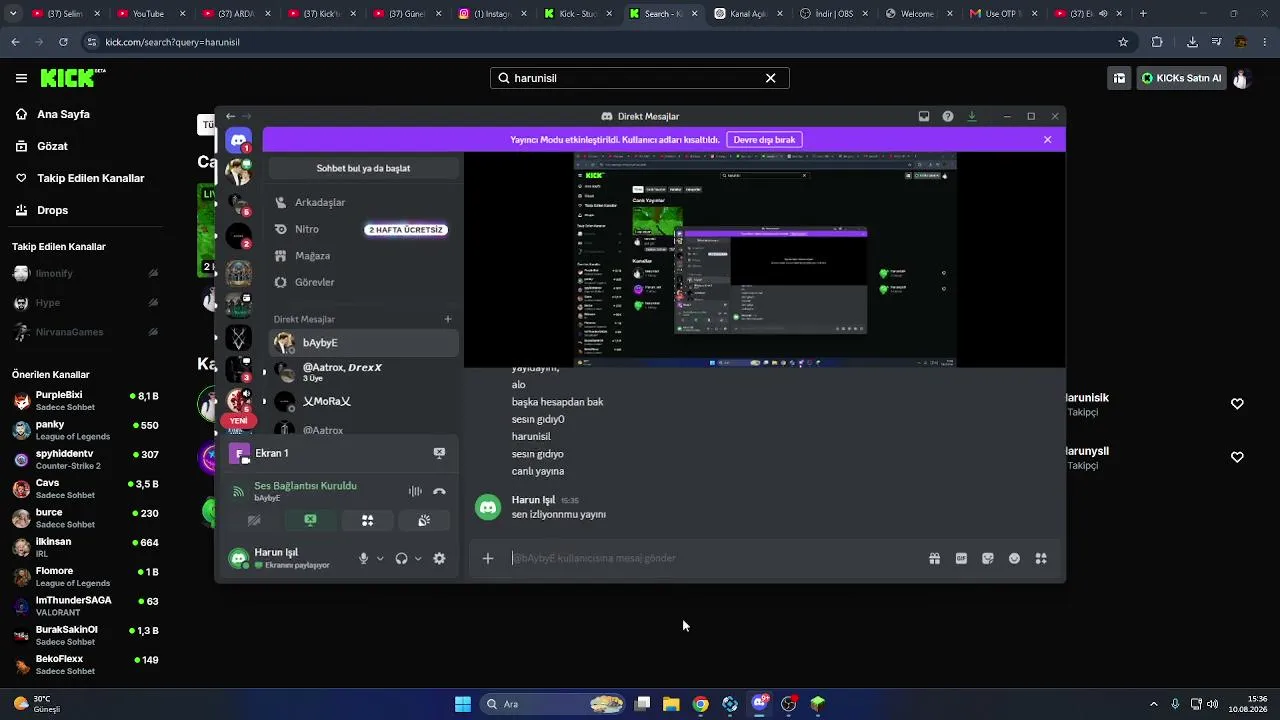Dismiss the purple Yayıncı Modu banner
The width and height of the screenshot is (1280, 720).
click(1047, 140)
